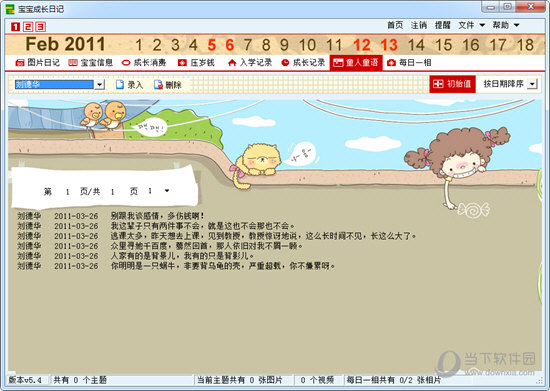Click the 删除 delete document icon

coord(158,85)
